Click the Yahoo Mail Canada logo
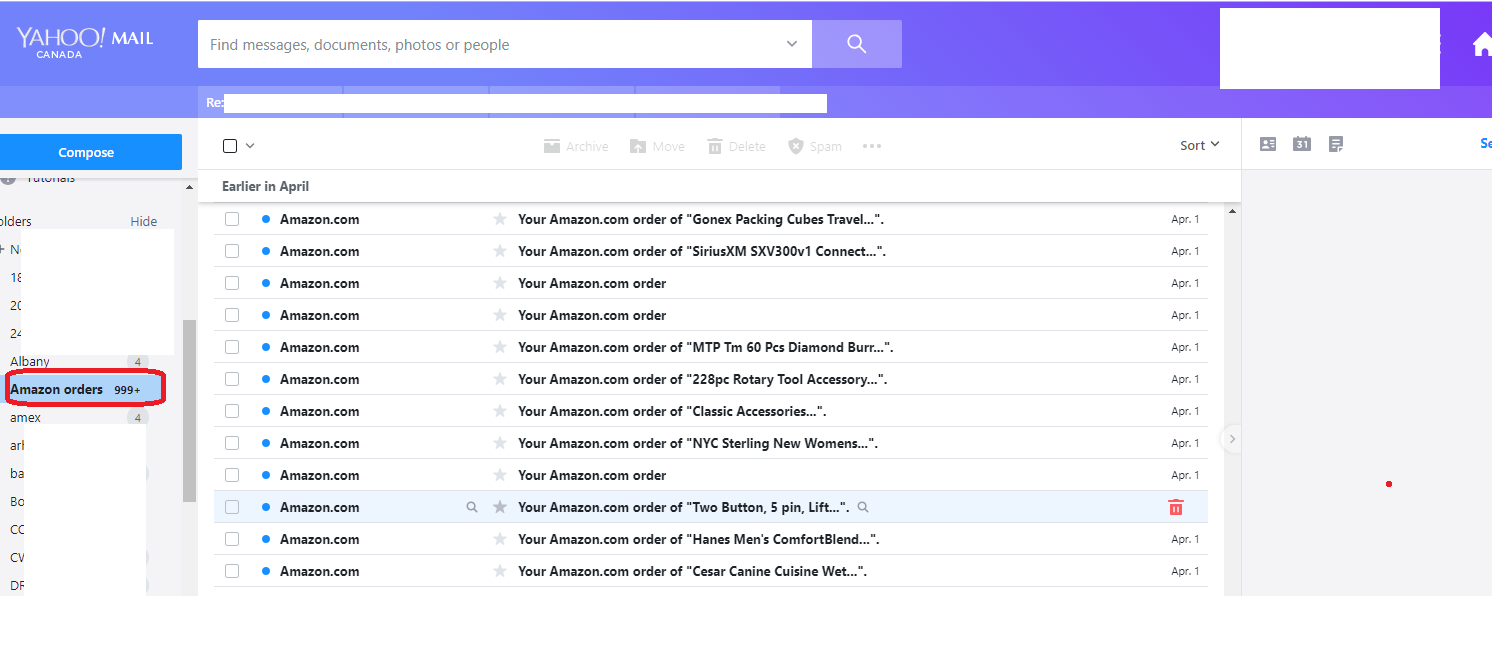 (85, 42)
